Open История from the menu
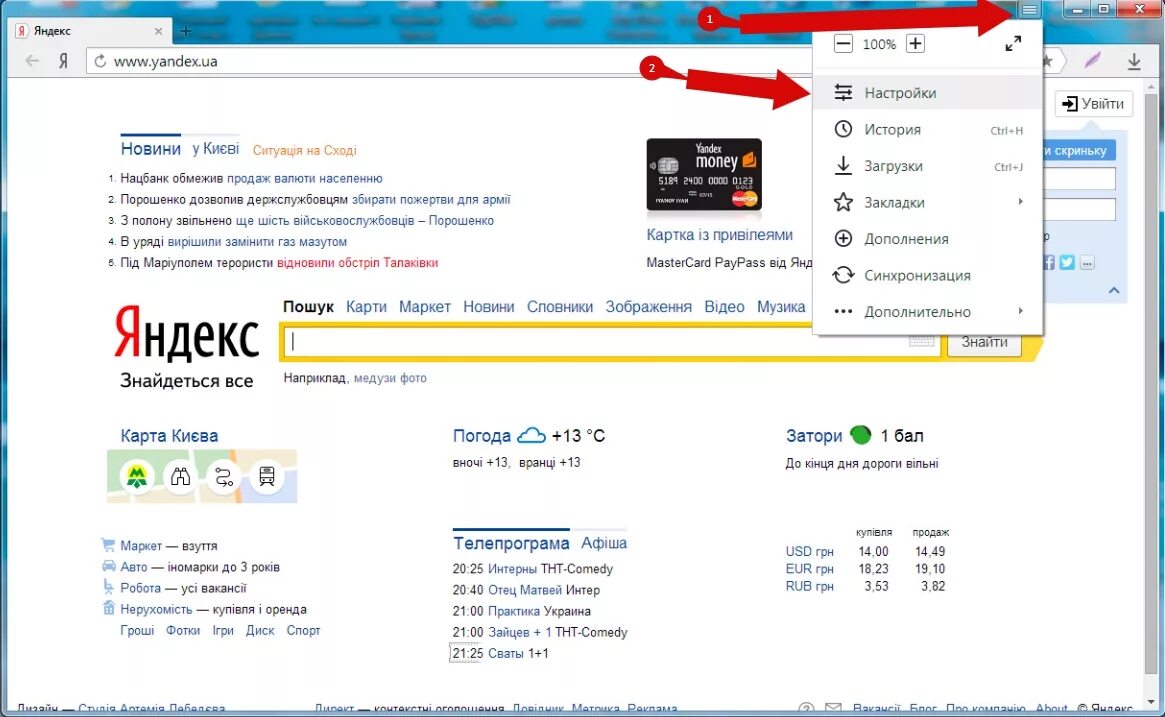The width and height of the screenshot is (1165, 717). pos(927,129)
